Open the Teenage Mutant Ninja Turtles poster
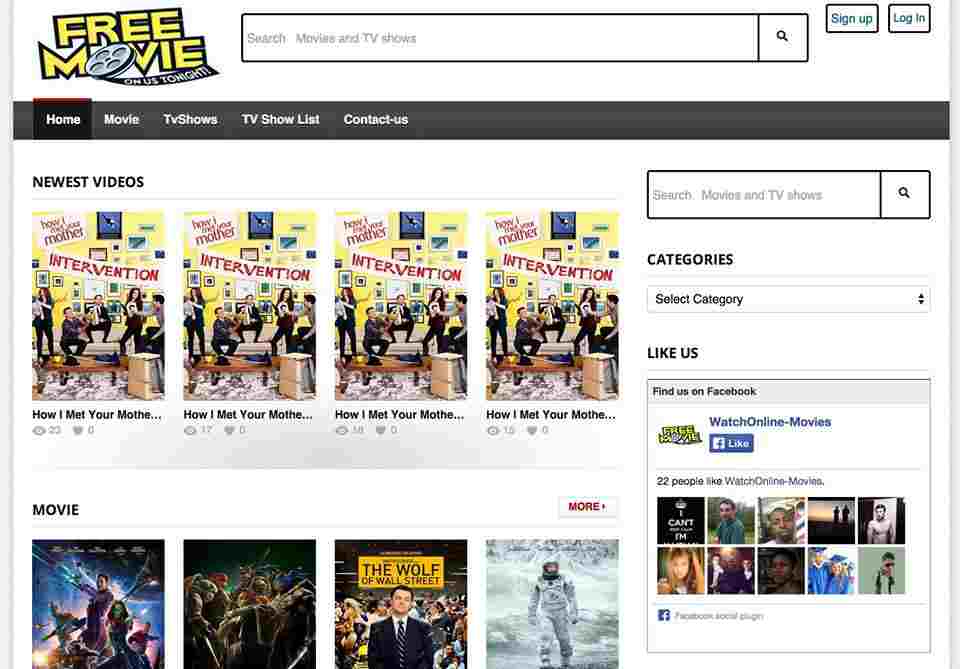 pos(250,604)
